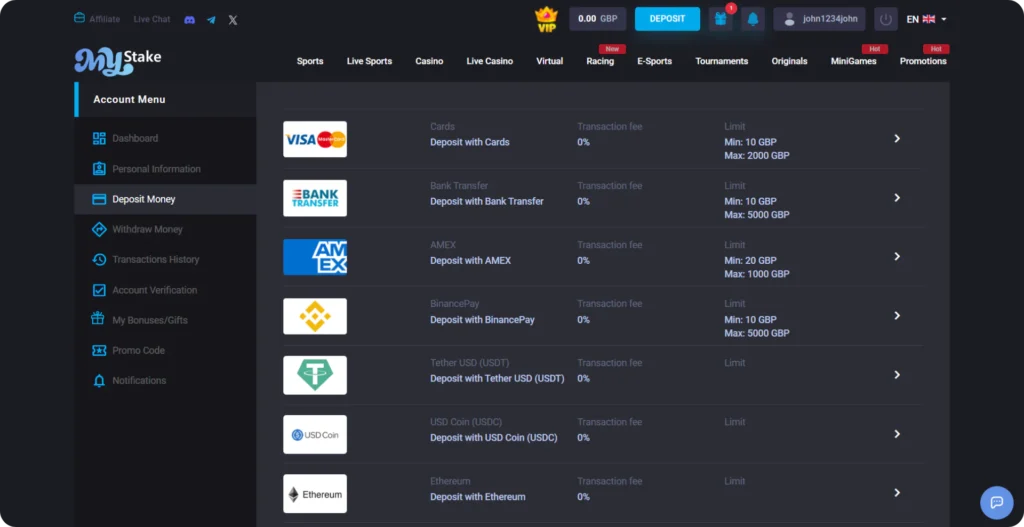Expand the Tether USDT deposit chevron
The height and width of the screenshot is (527, 1024).
click(897, 374)
